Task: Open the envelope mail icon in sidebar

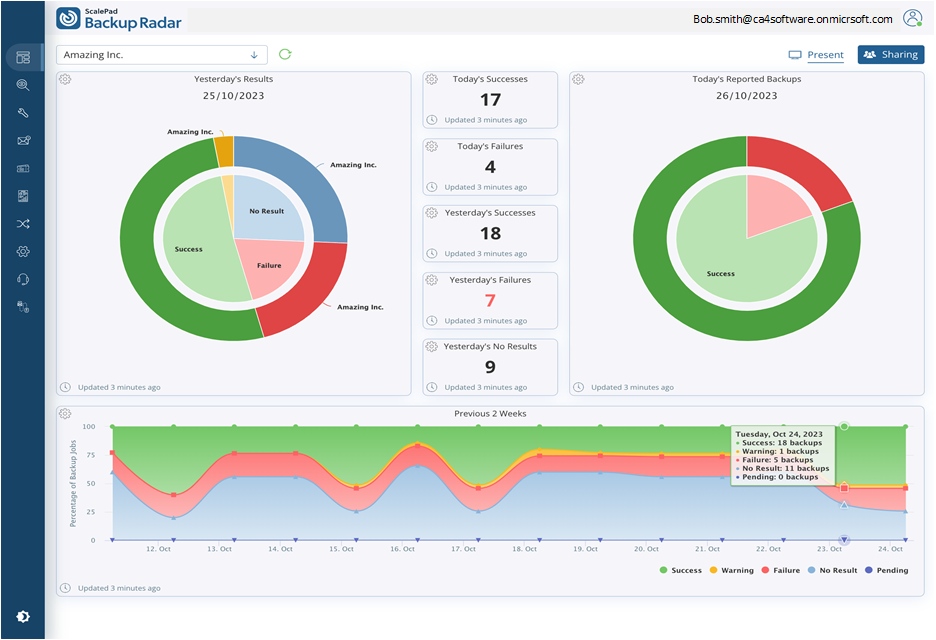Action: [x=23, y=141]
